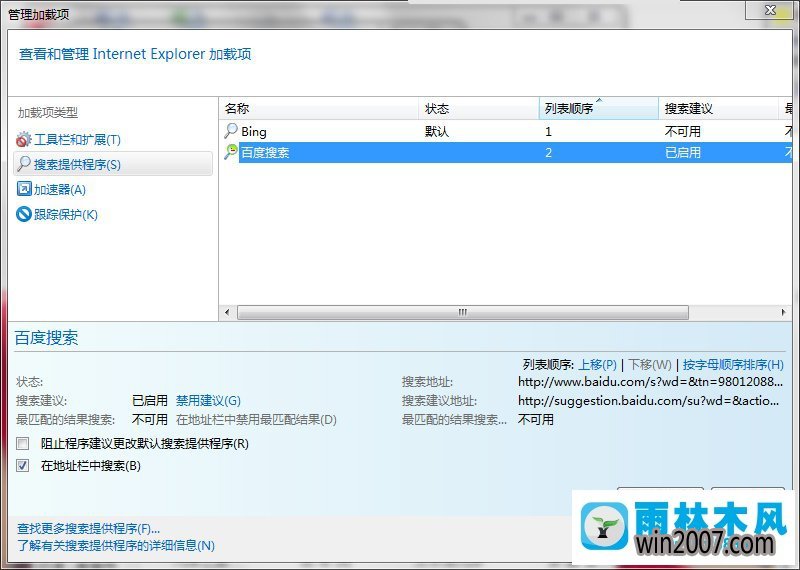
Task: Click the horizontal scrollbar thumb in list
Action: (x=463, y=312)
